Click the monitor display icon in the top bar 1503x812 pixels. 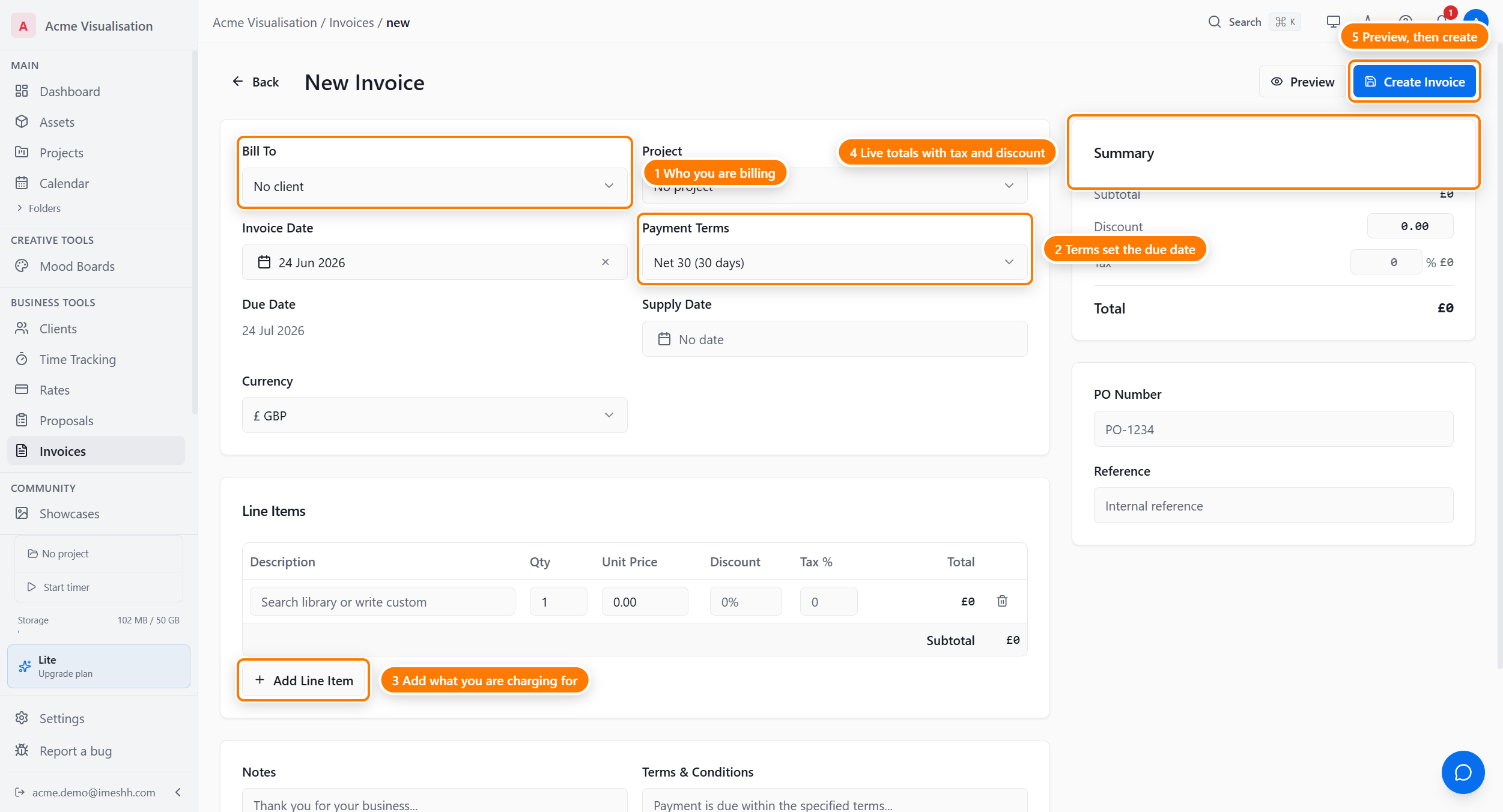(x=1333, y=22)
